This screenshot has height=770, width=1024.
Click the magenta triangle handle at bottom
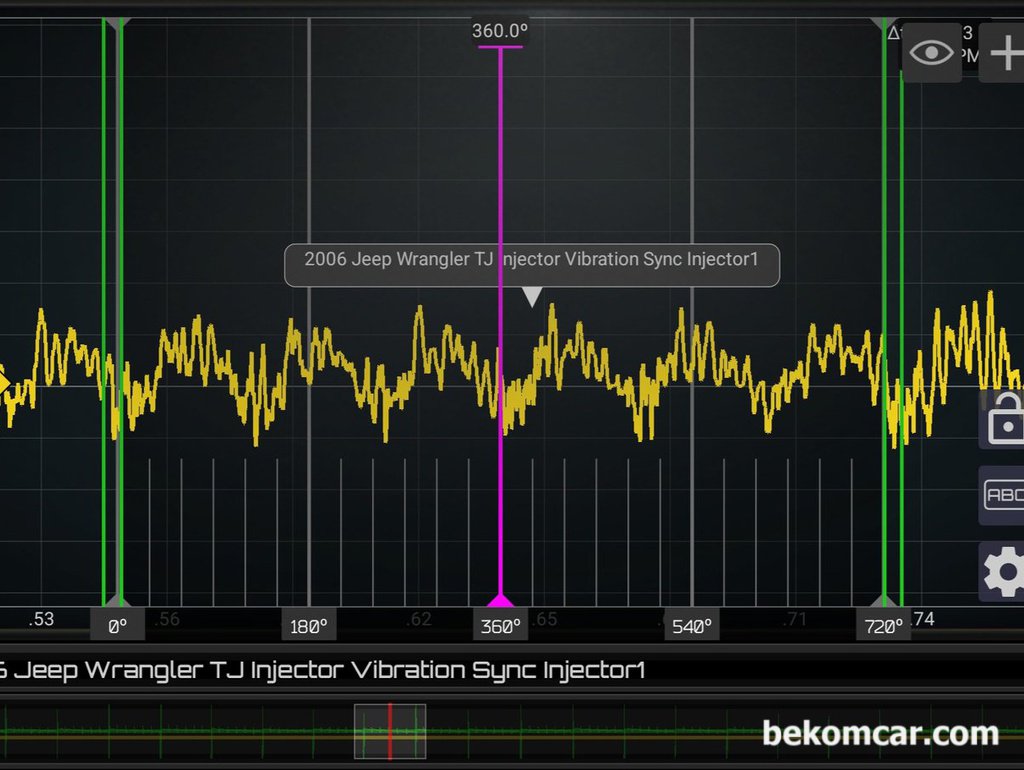[500, 600]
